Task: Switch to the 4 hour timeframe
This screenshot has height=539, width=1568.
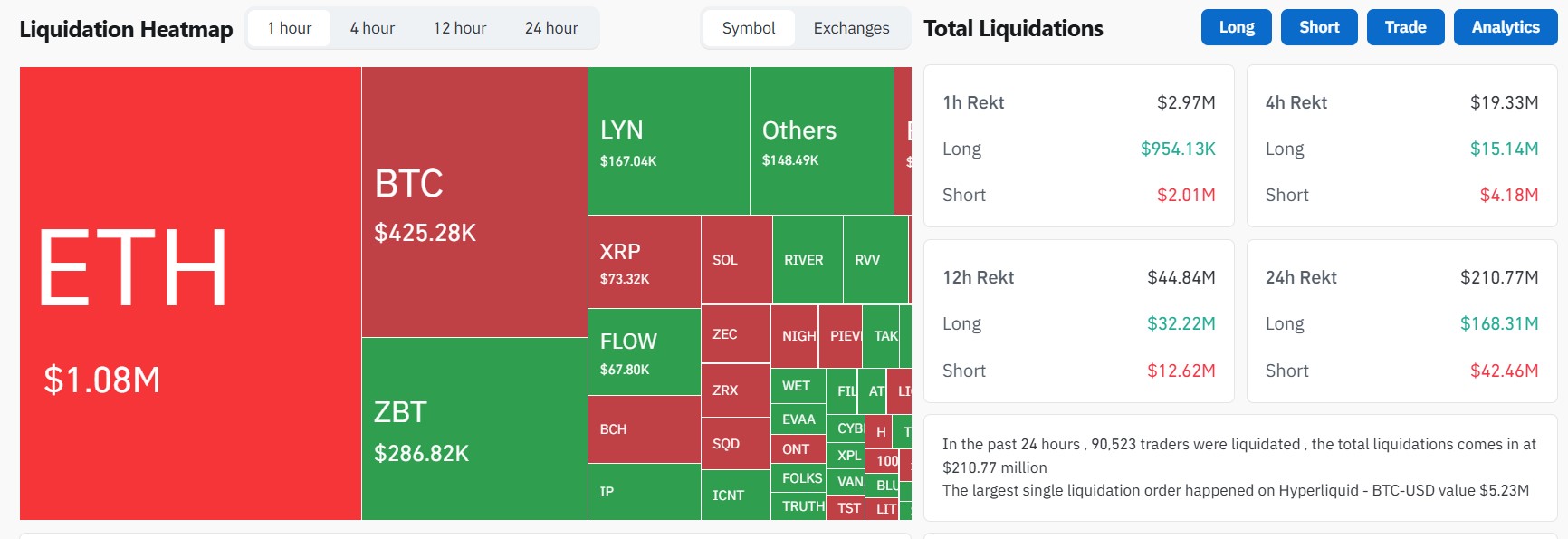Action: coord(371,27)
